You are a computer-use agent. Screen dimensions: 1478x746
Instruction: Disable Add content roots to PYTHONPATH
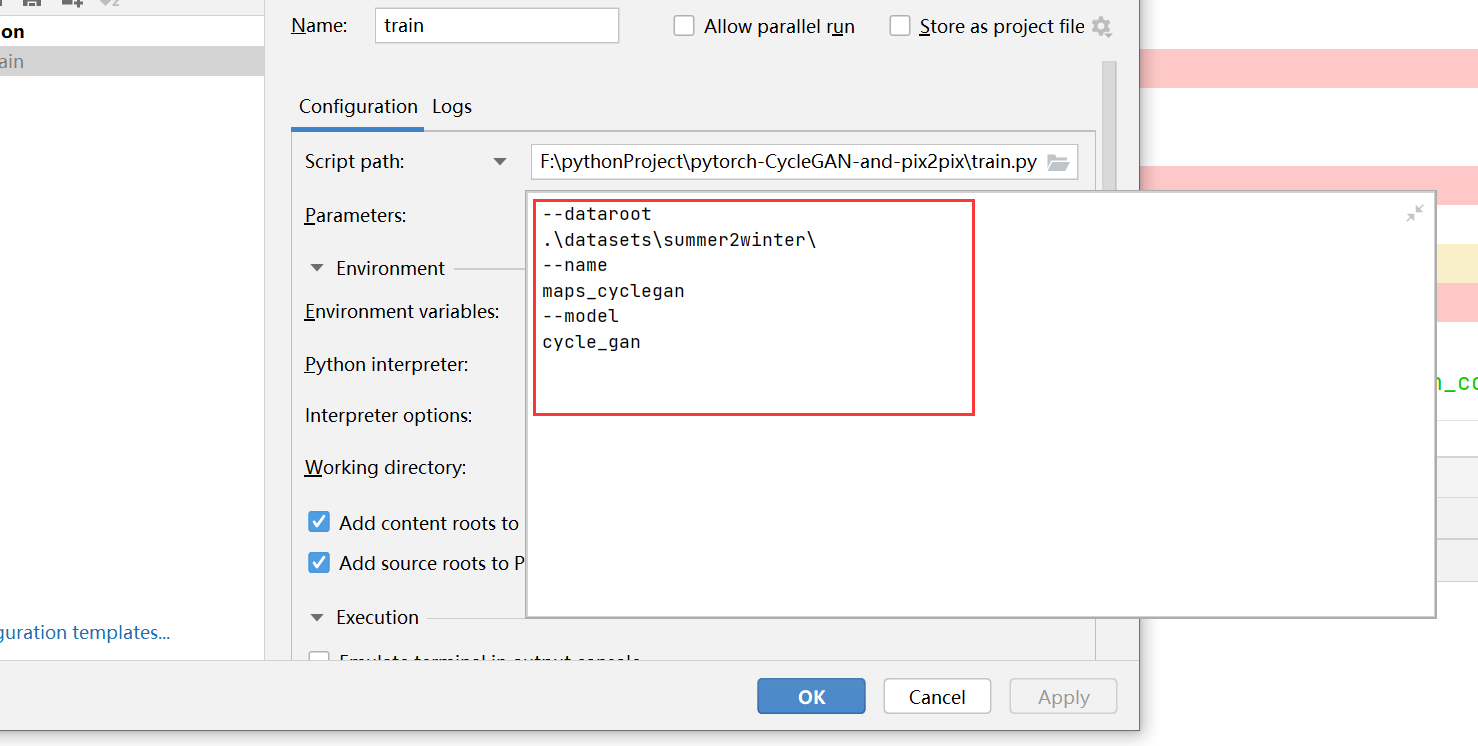click(x=318, y=522)
